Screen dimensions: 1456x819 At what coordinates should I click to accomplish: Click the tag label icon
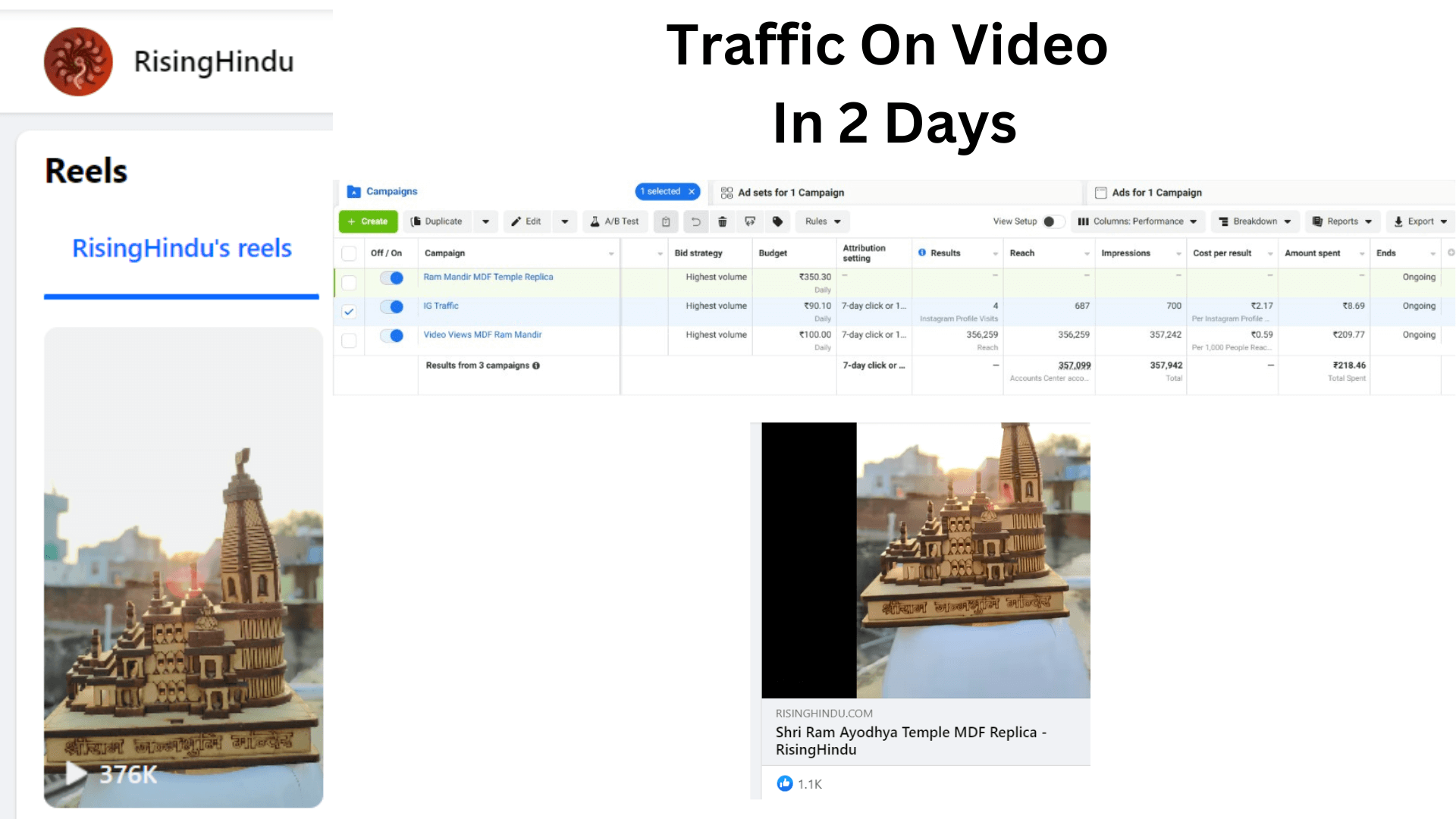pyautogui.click(x=777, y=221)
